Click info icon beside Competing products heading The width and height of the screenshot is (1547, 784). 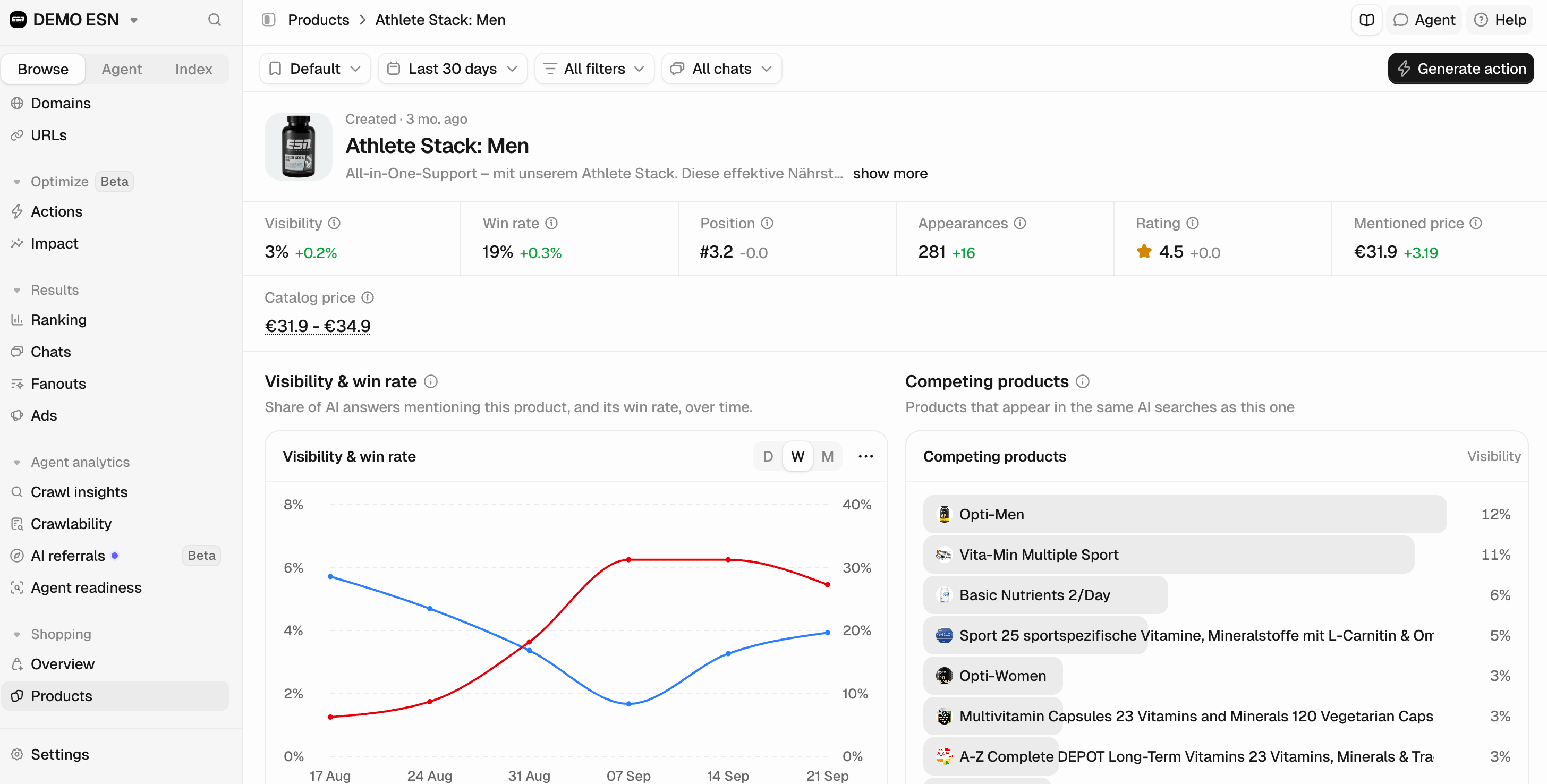click(1082, 382)
